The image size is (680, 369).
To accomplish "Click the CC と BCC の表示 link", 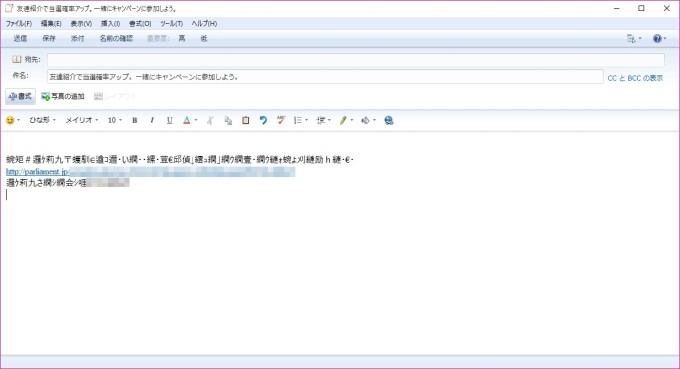I will (635, 78).
